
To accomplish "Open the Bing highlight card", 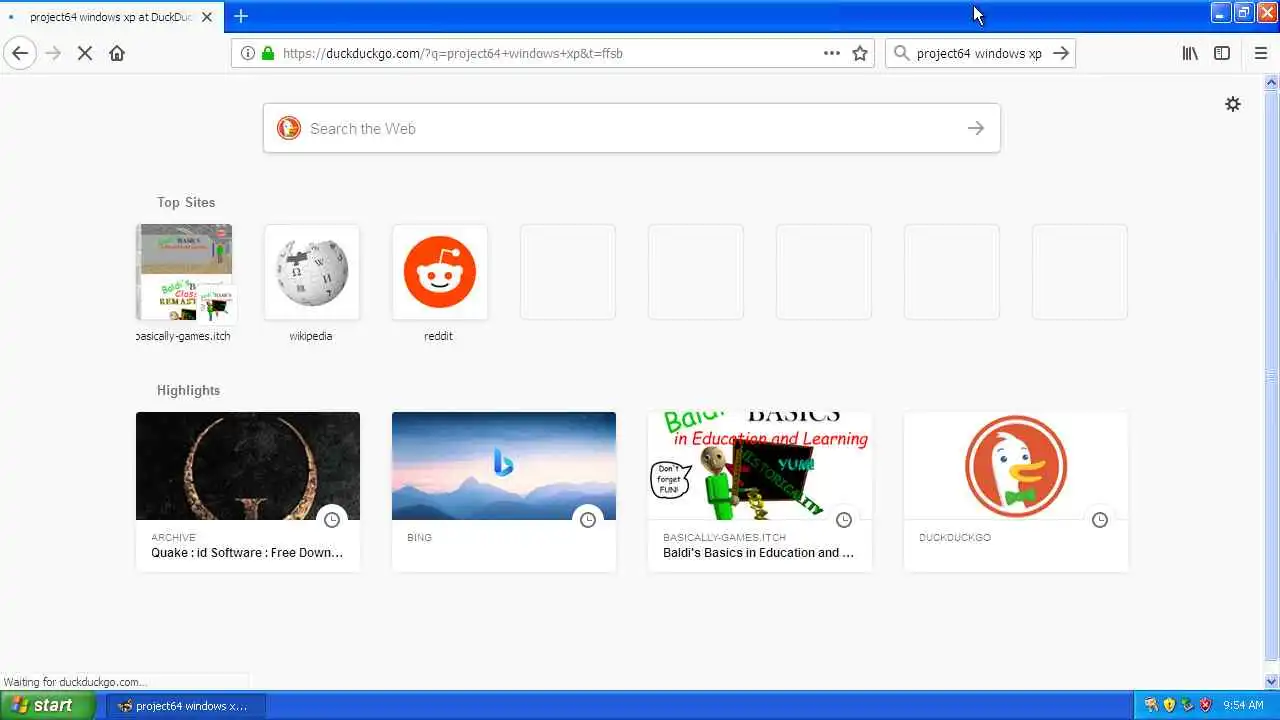I will click(x=504, y=491).
